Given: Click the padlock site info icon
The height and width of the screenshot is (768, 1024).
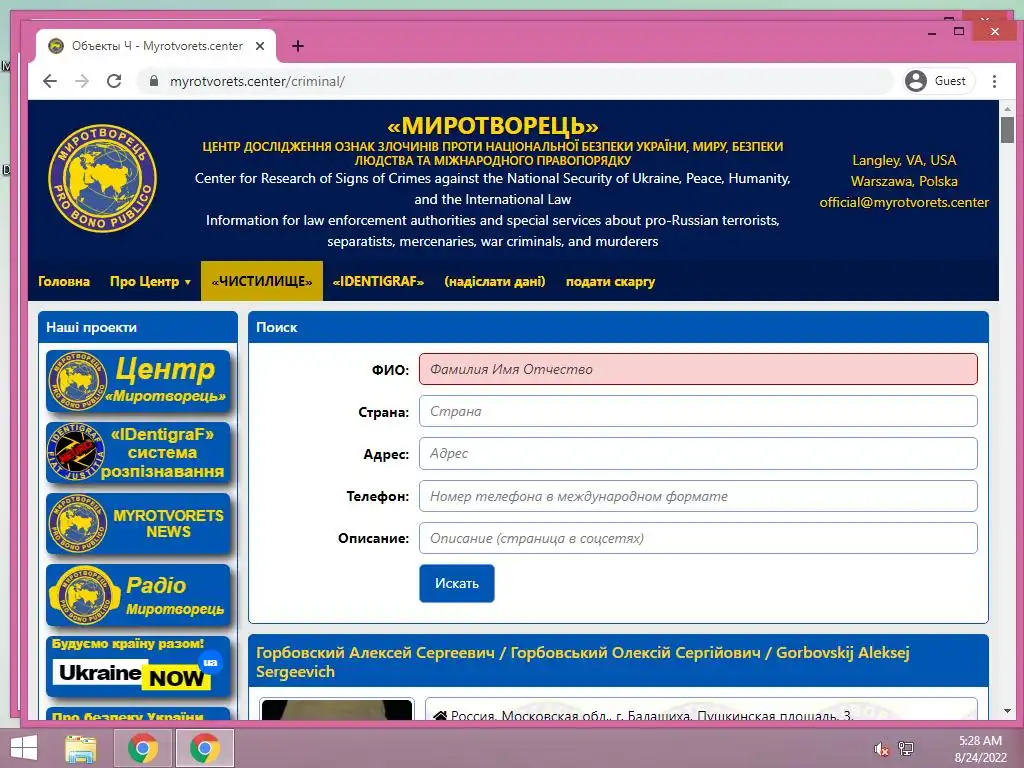Looking at the screenshot, I should tap(154, 81).
